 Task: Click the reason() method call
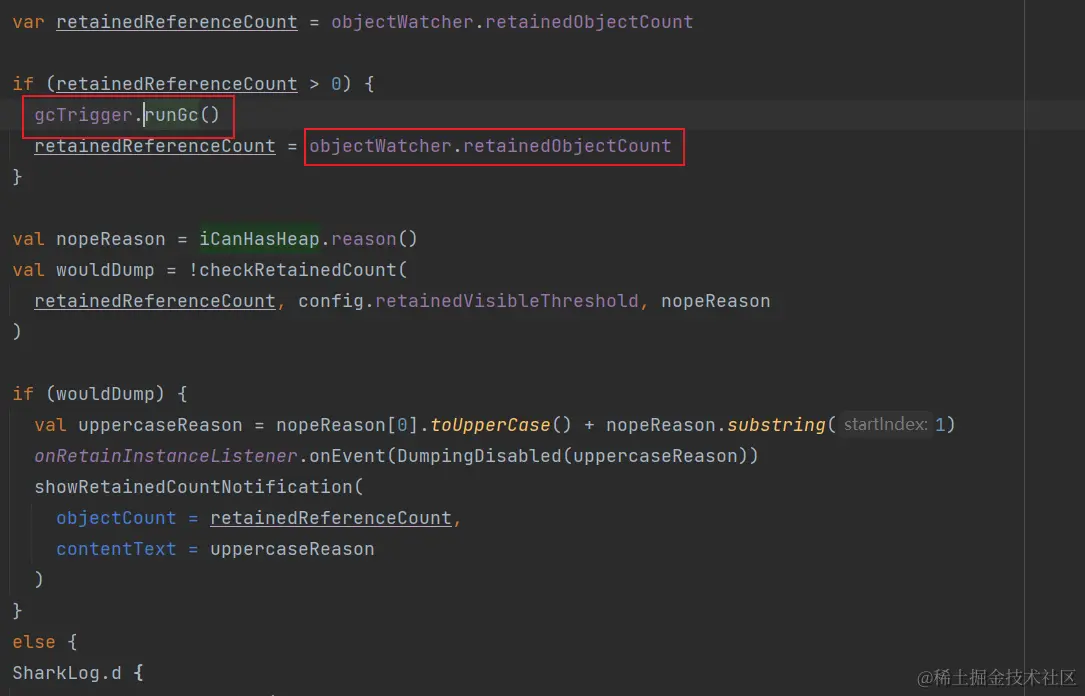coord(374,239)
